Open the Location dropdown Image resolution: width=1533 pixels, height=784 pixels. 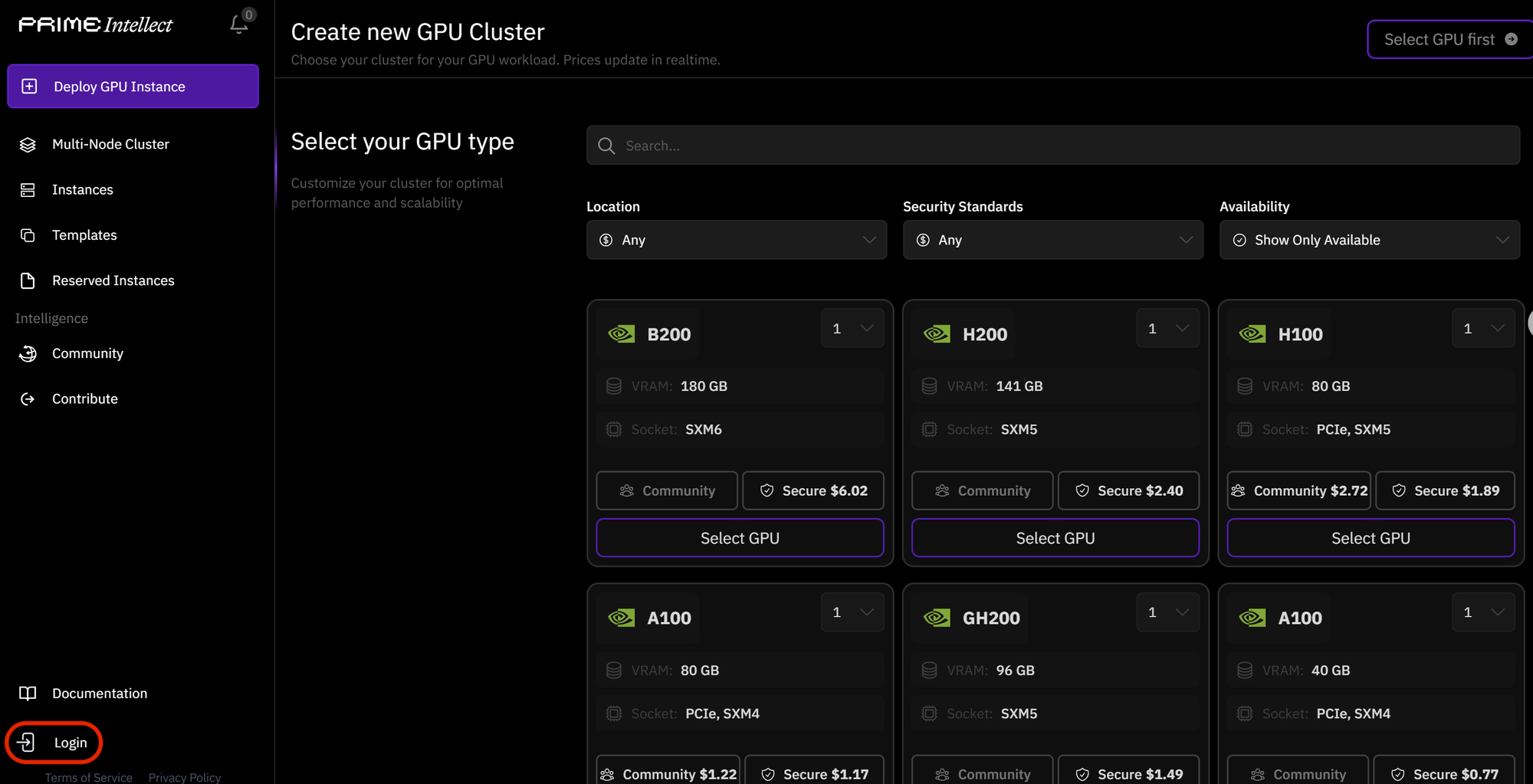coord(737,240)
